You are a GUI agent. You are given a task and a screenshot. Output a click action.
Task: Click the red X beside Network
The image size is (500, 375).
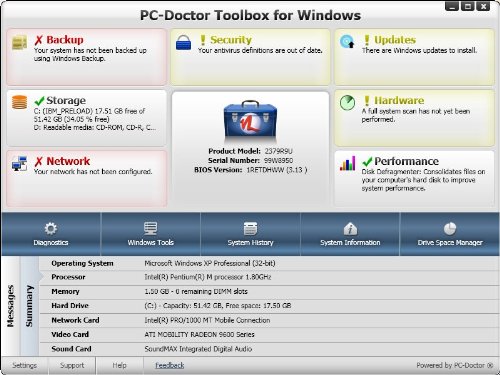pyautogui.click(x=39, y=162)
